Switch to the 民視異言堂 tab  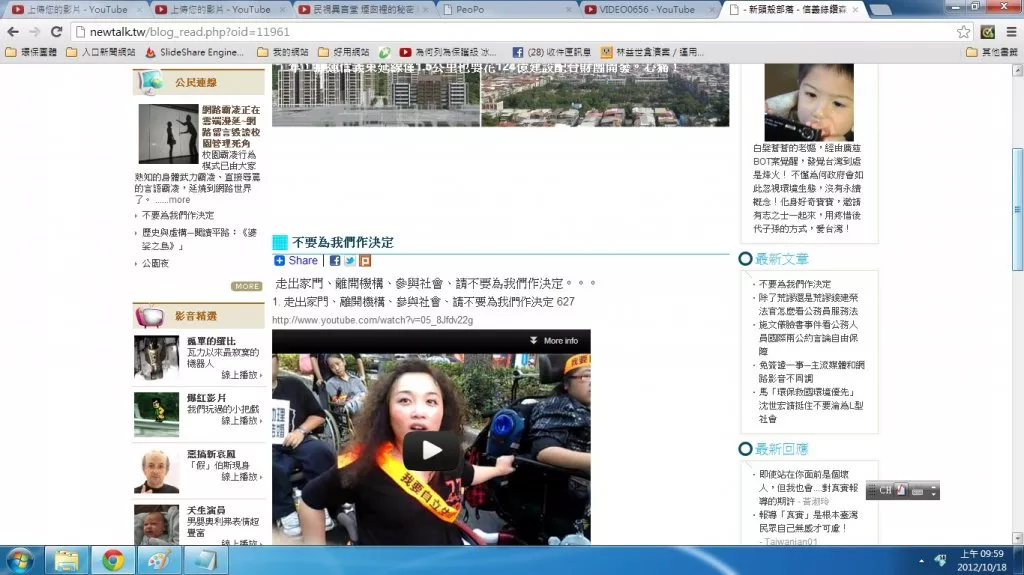tap(363, 9)
